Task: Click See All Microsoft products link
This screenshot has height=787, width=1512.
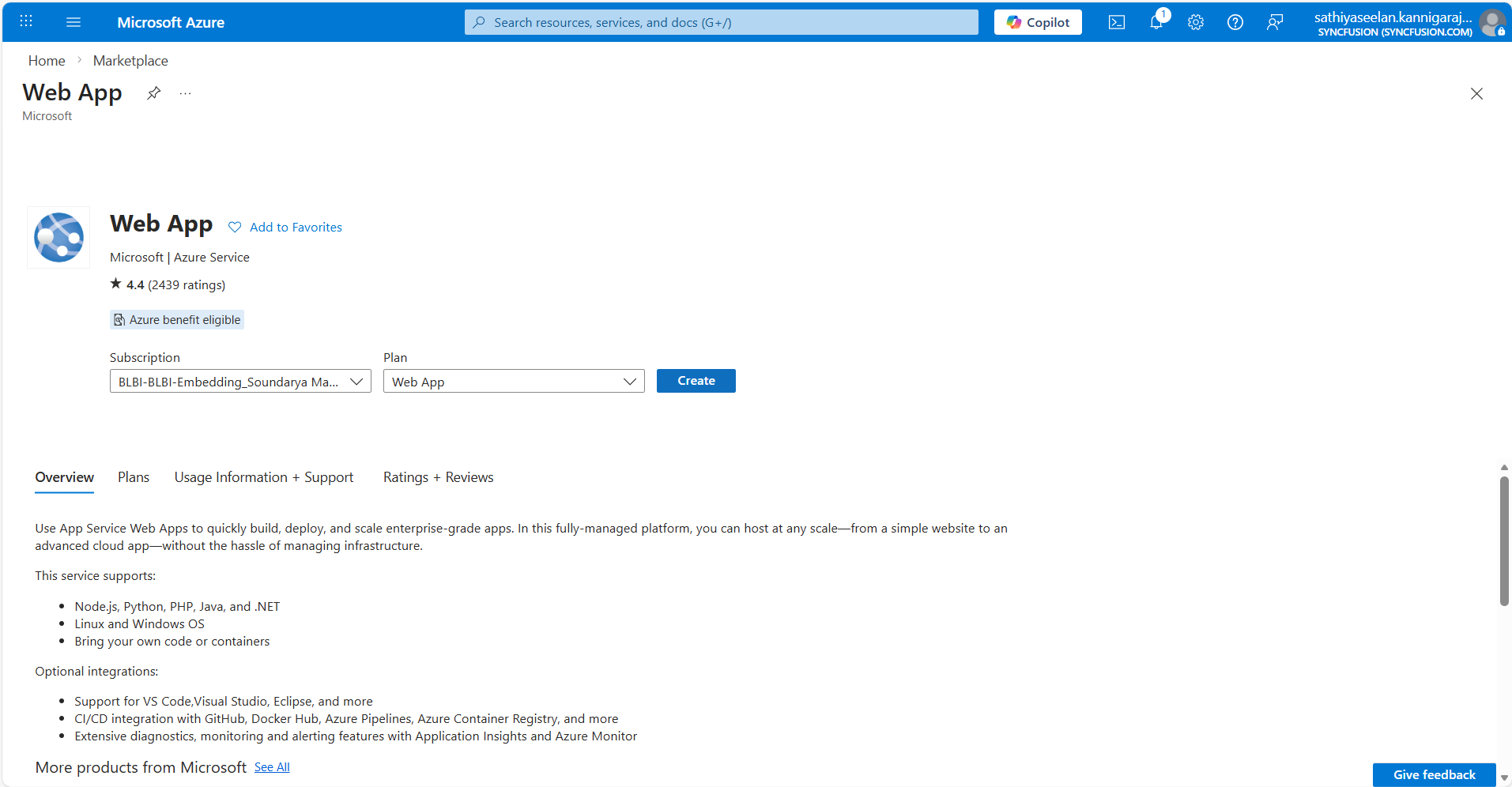Action: pyautogui.click(x=272, y=767)
